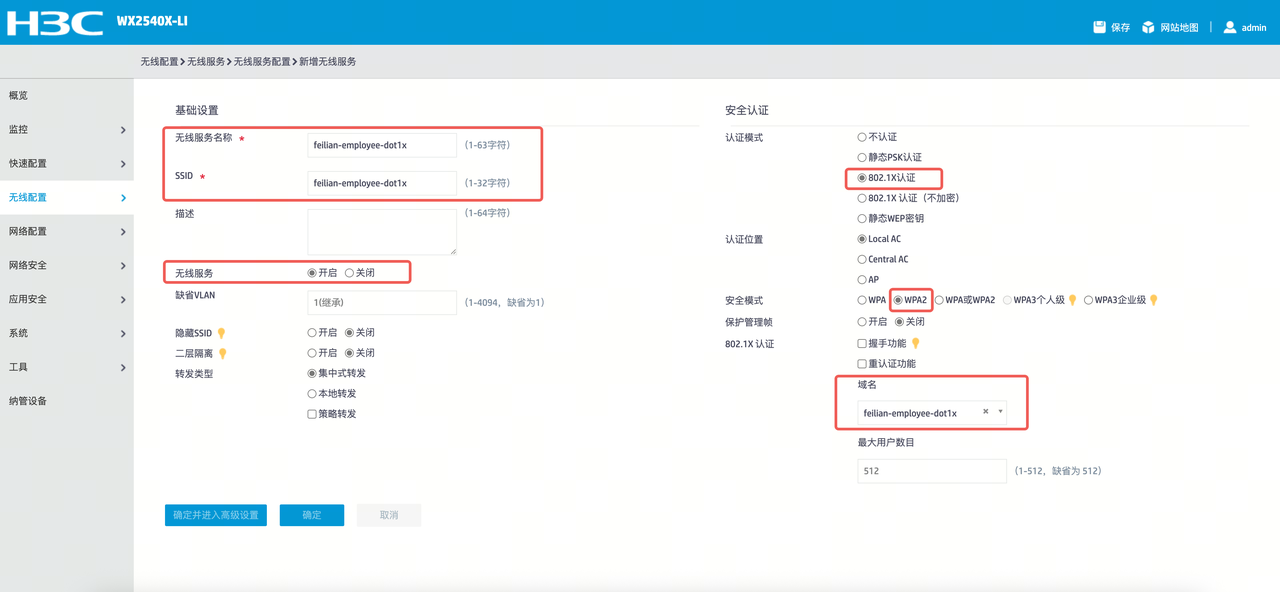Click the hint bulb beside 握手功能
The height and width of the screenshot is (592, 1280).
tap(915, 343)
